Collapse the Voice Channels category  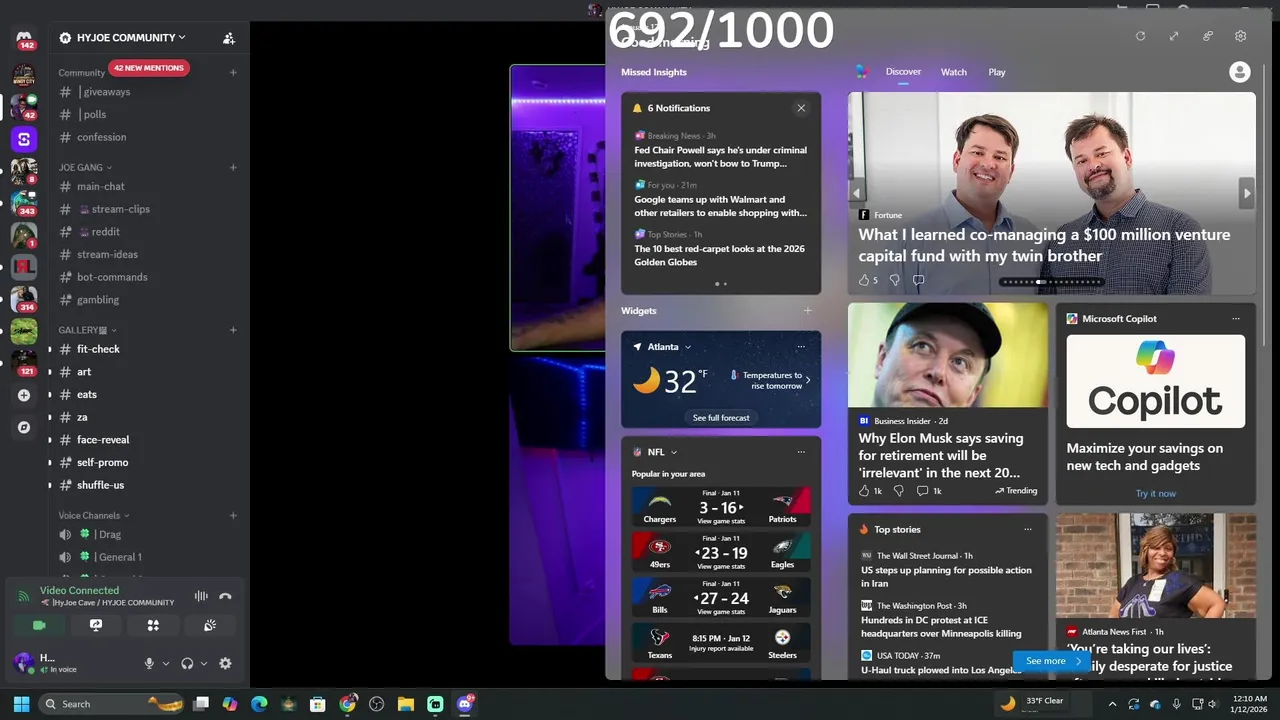point(94,516)
